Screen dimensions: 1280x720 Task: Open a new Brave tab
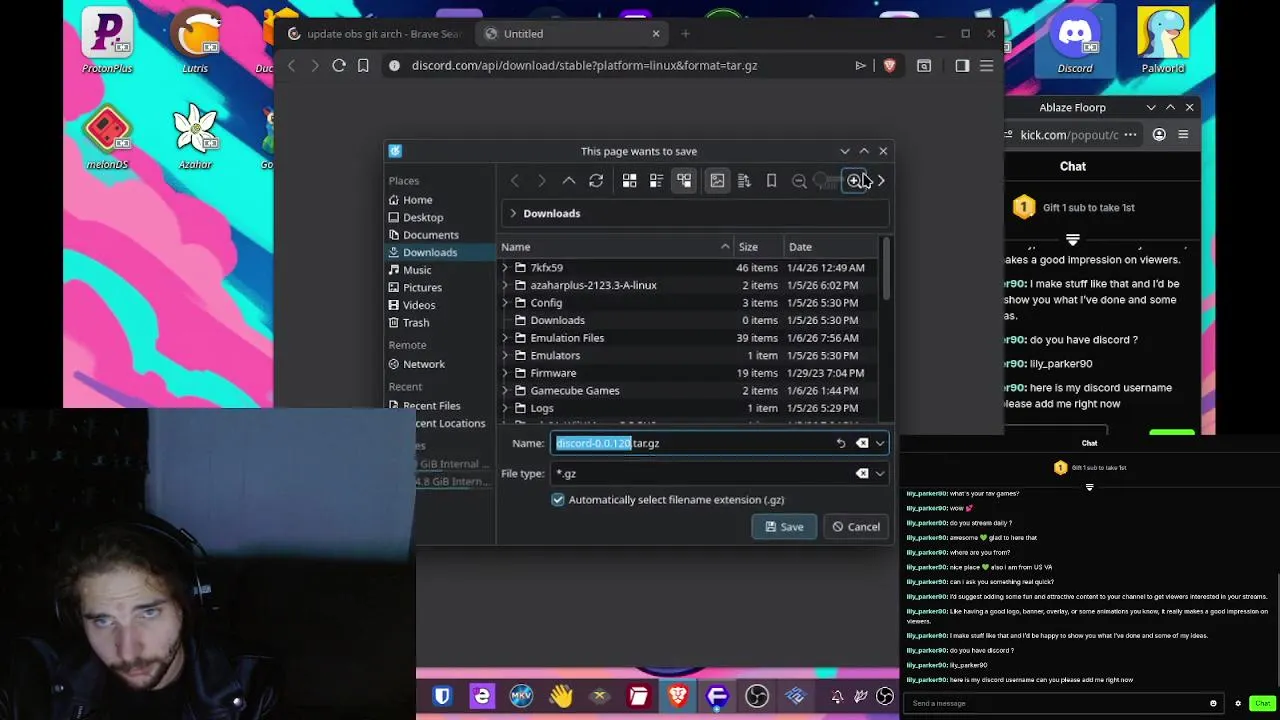click(x=685, y=34)
